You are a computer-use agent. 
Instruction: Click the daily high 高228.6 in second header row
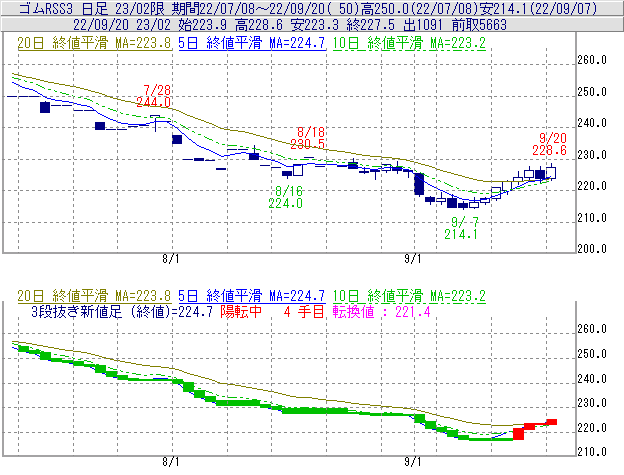tap(259, 25)
